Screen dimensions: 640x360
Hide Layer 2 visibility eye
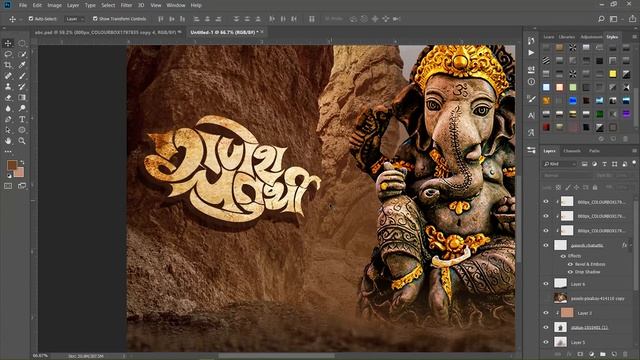coord(546,313)
